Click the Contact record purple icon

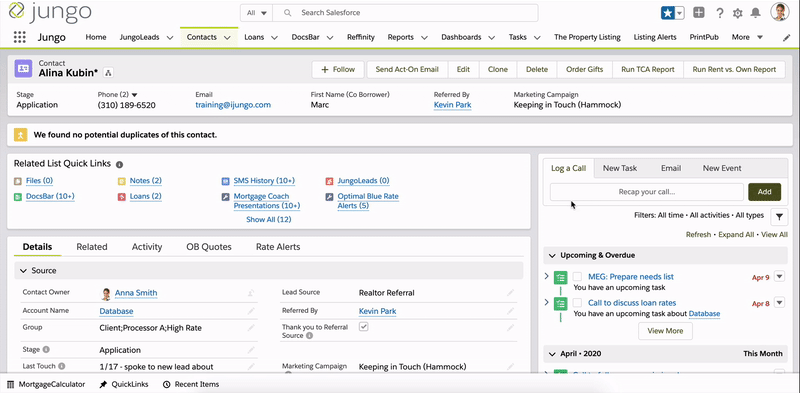tap(23, 68)
